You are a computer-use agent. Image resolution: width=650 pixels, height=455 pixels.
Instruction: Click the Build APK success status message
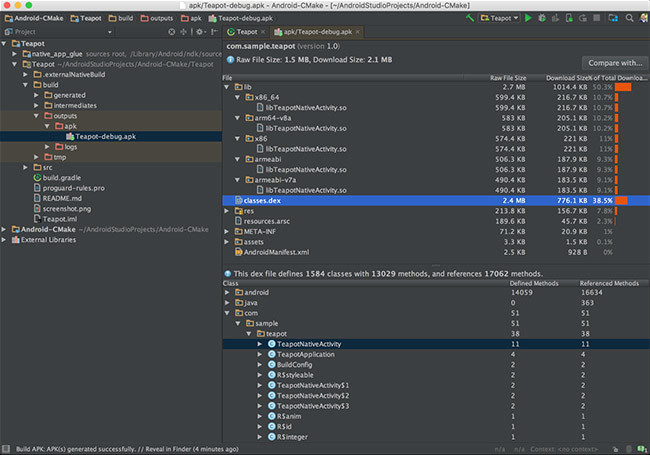127,449
